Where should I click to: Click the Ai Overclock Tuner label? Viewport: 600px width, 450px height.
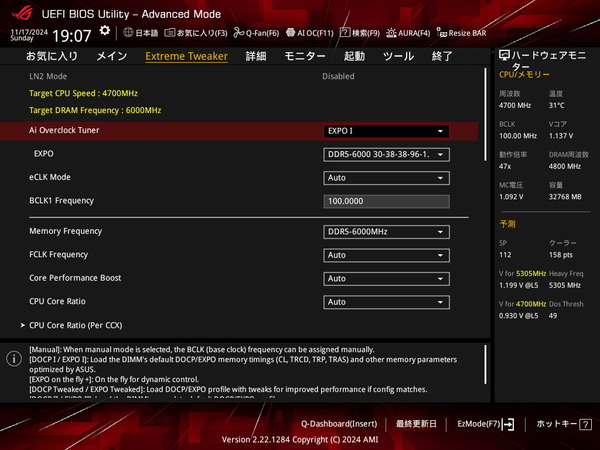click(x=64, y=130)
